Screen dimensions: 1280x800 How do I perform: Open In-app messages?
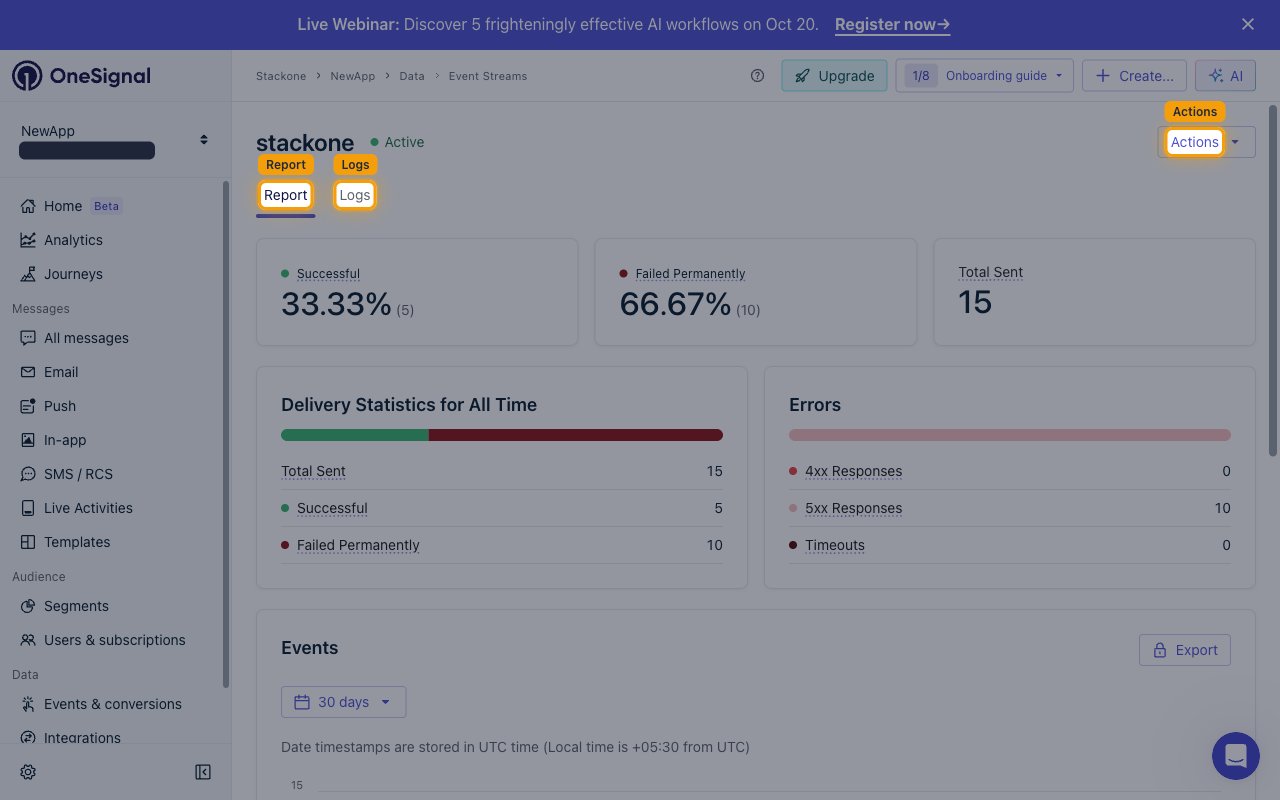pos(65,440)
